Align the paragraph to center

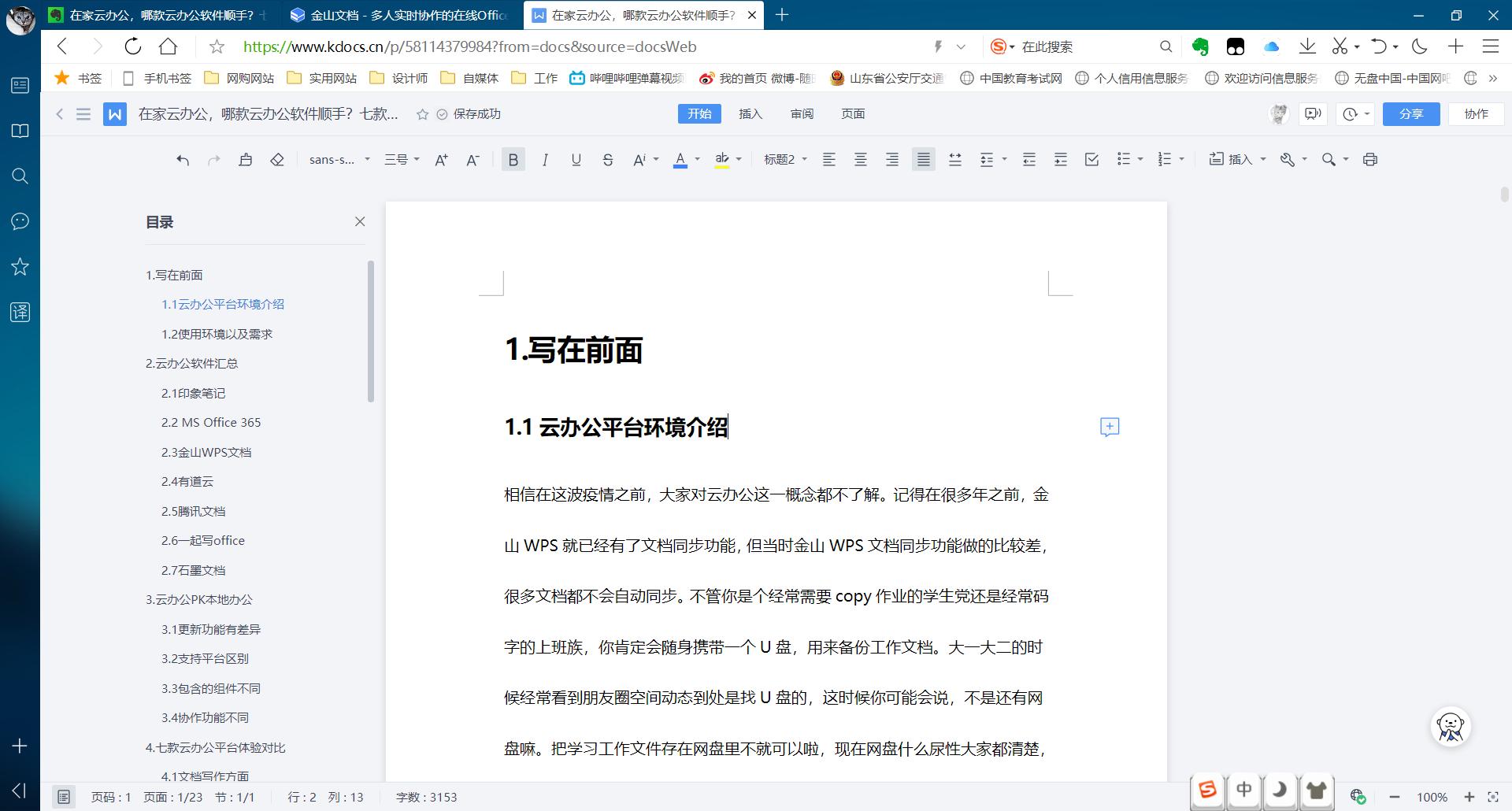[861, 159]
